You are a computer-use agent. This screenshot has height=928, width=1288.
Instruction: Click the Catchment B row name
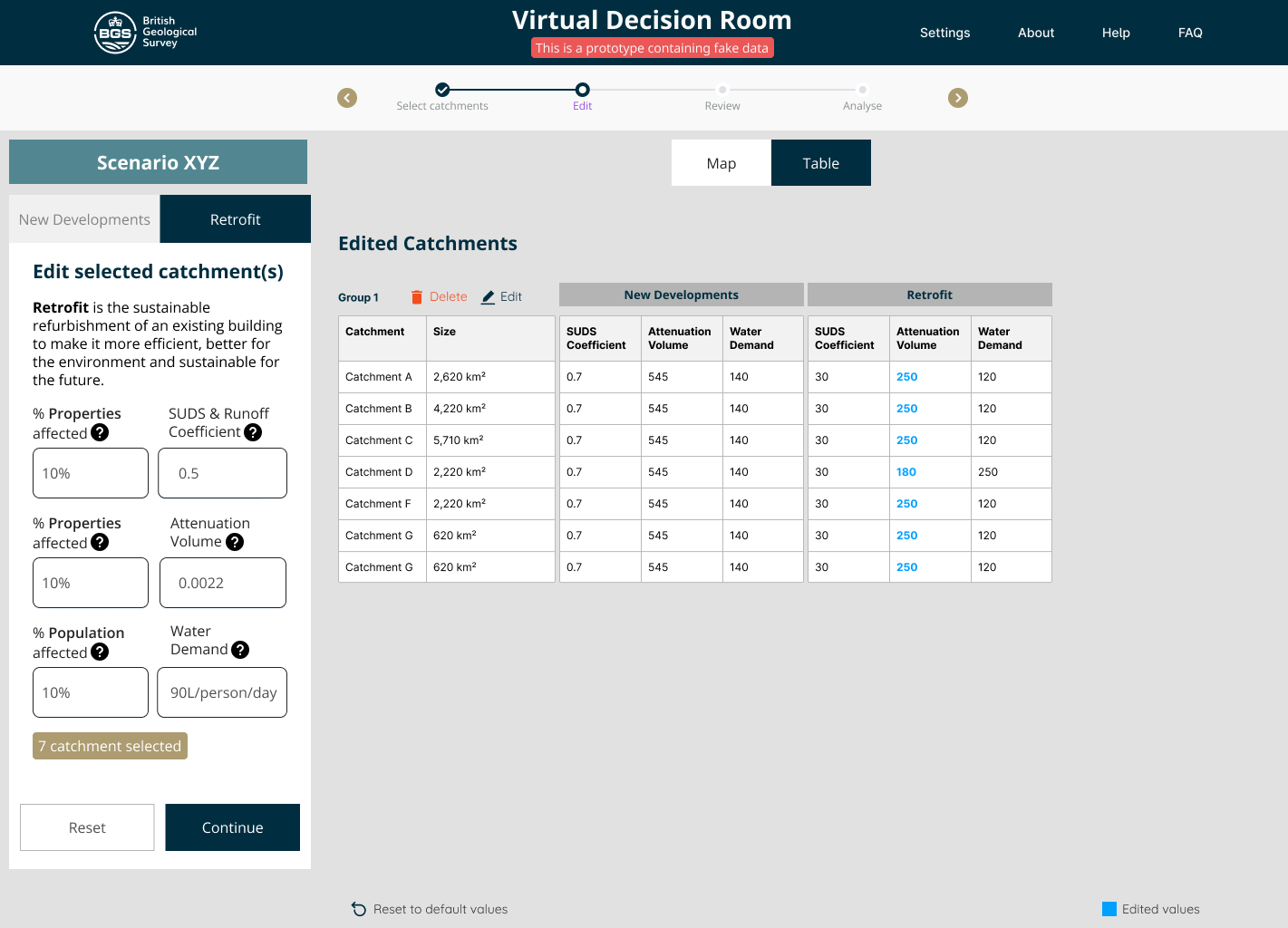[379, 409]
